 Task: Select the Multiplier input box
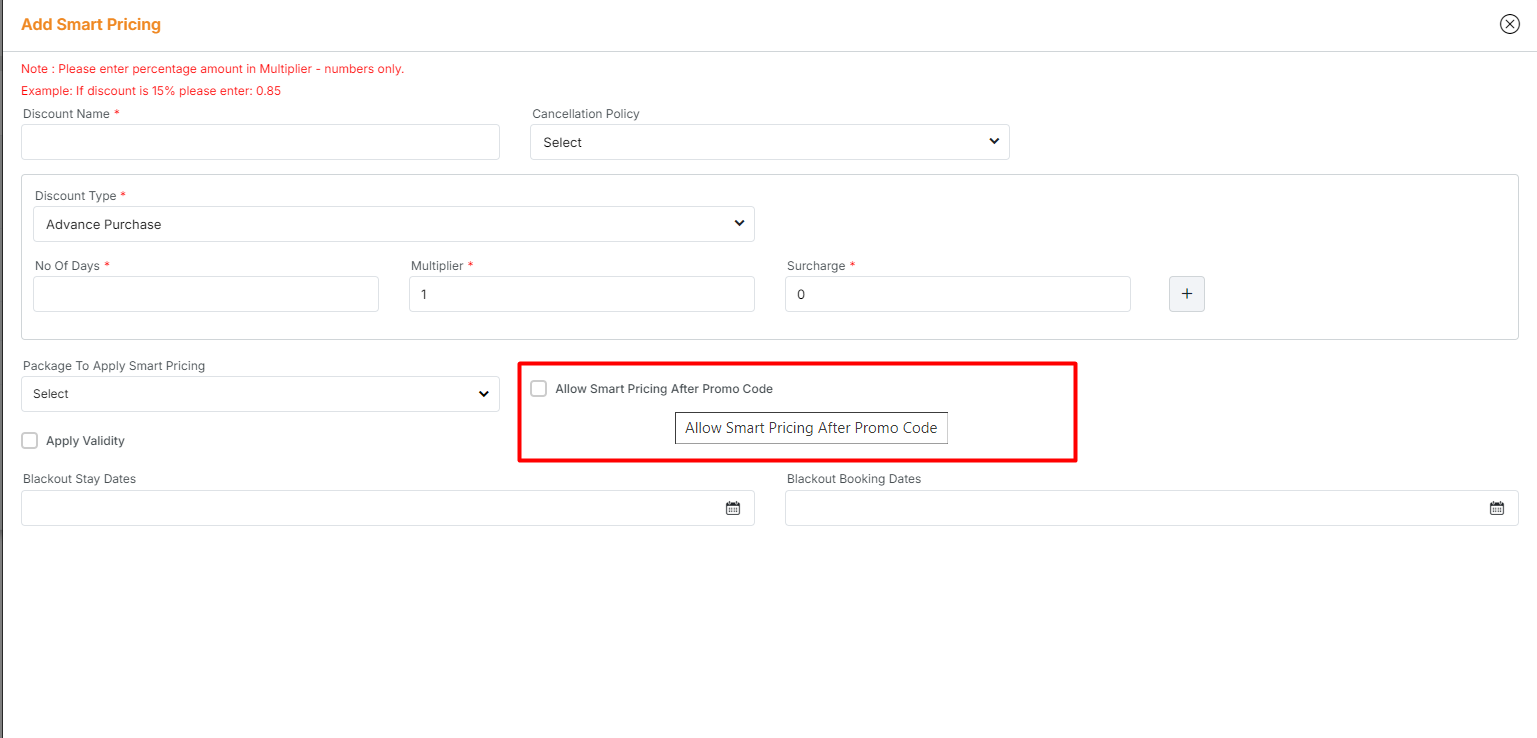(581, 294)
